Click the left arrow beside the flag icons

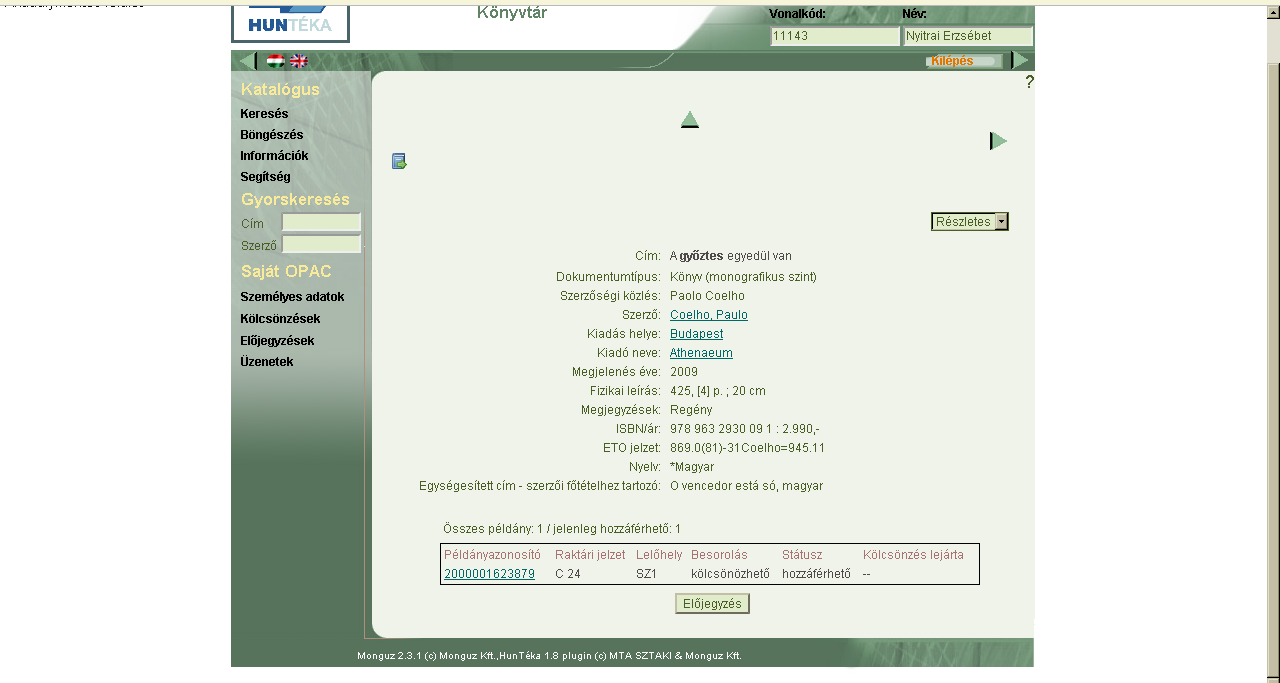pos(247,61)
